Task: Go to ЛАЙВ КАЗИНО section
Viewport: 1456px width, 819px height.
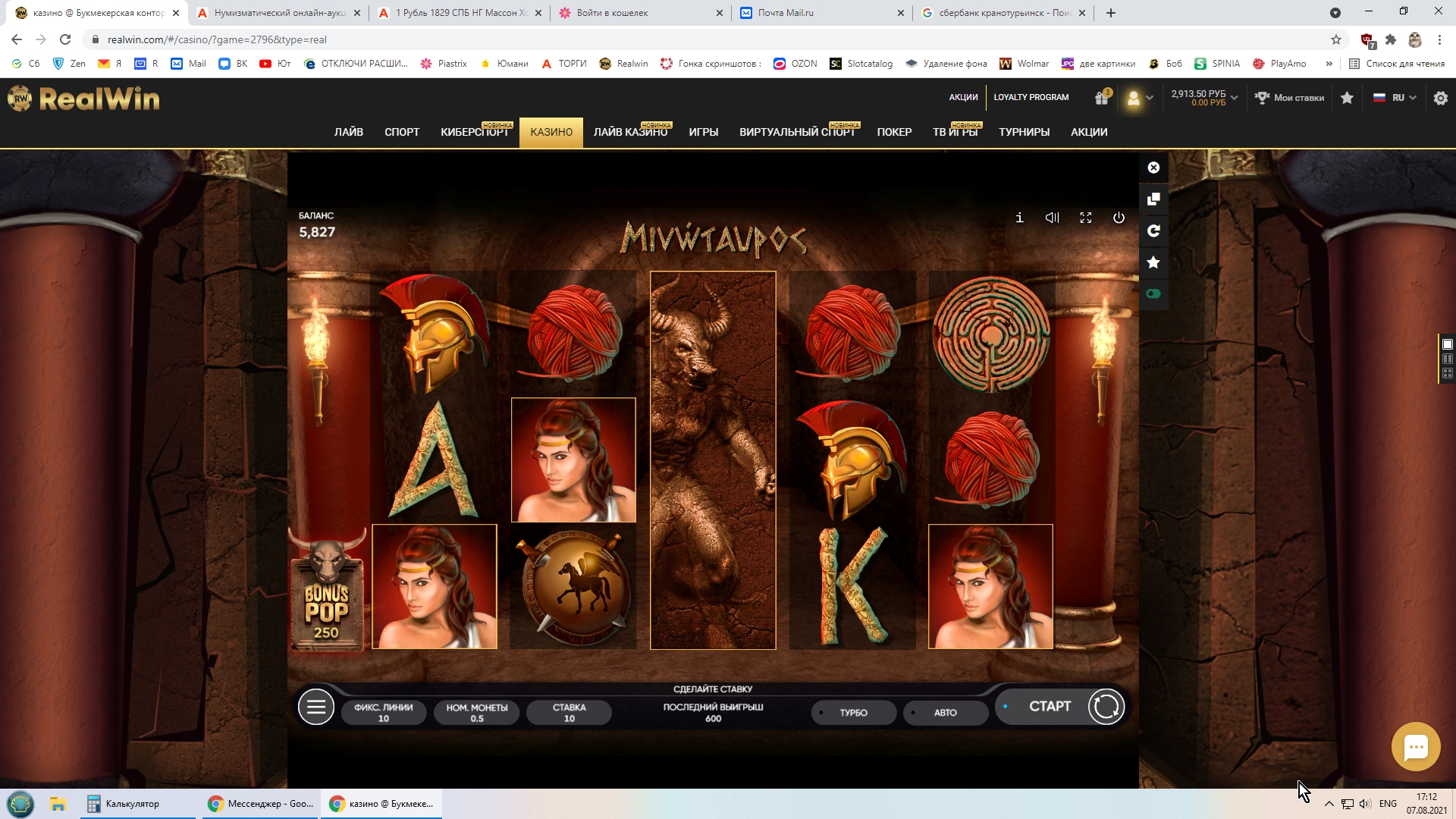Action: 630,132
